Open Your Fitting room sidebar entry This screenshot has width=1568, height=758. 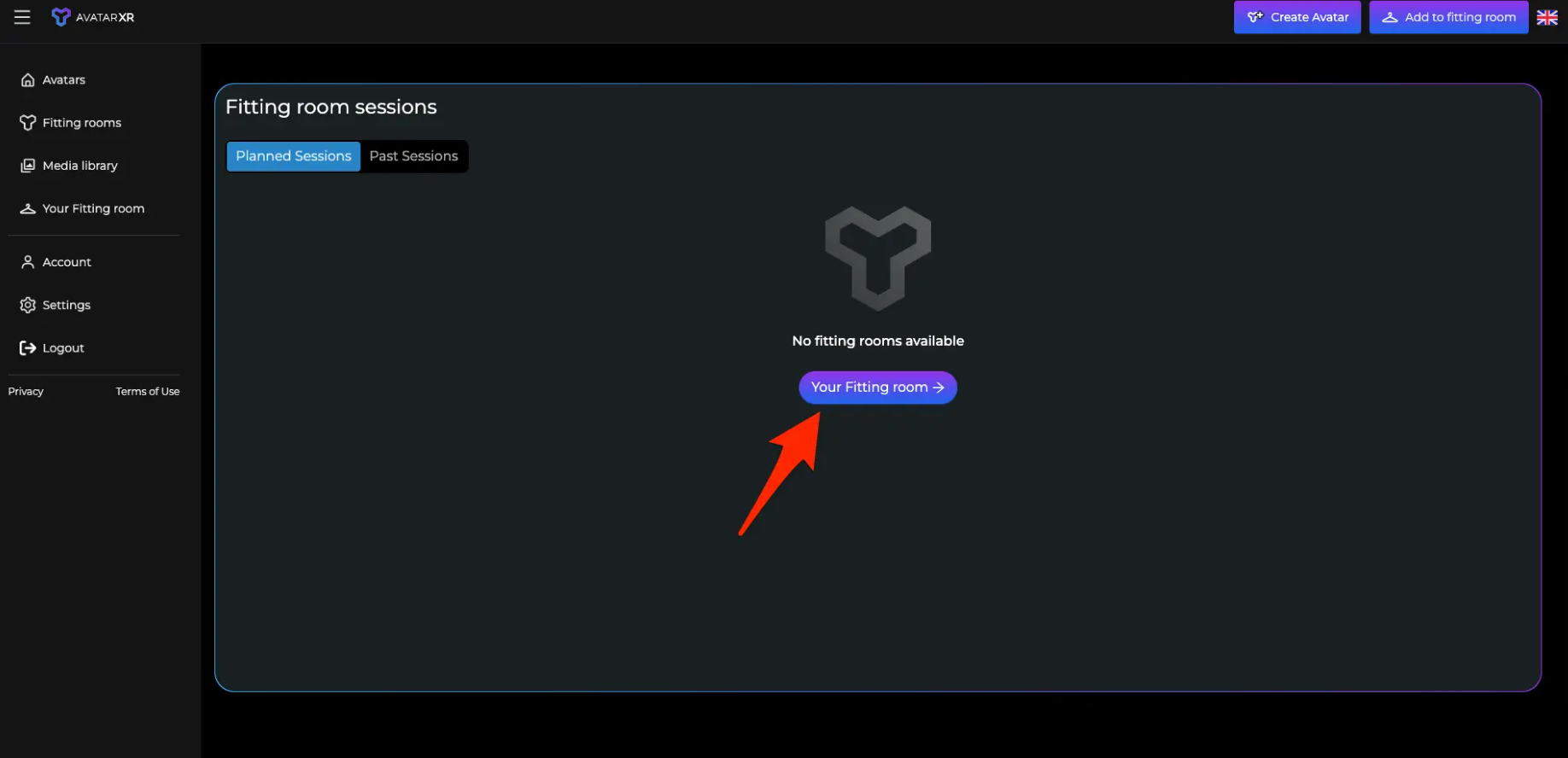(93, 208)
